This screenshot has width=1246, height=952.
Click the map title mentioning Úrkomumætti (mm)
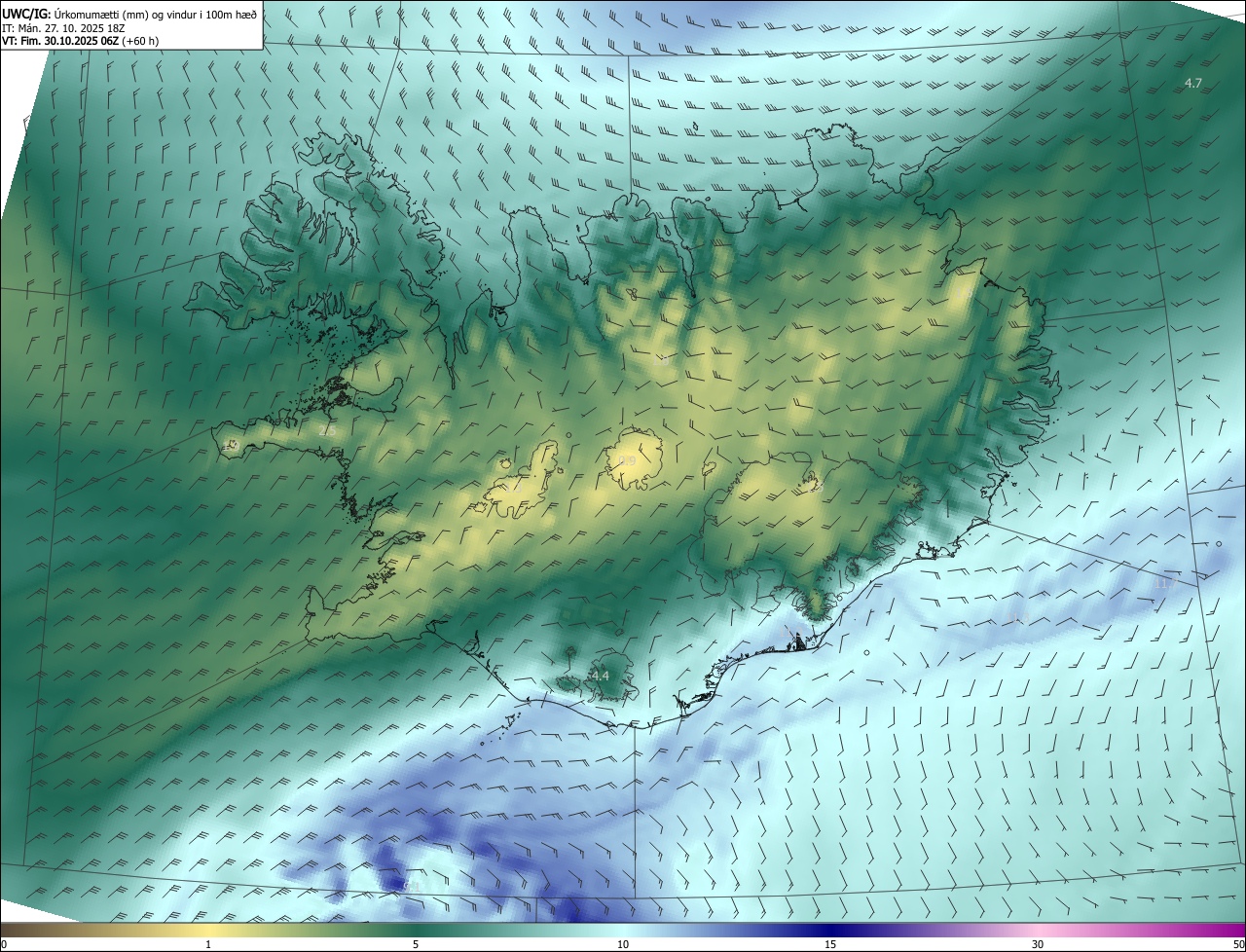[129, 13]
